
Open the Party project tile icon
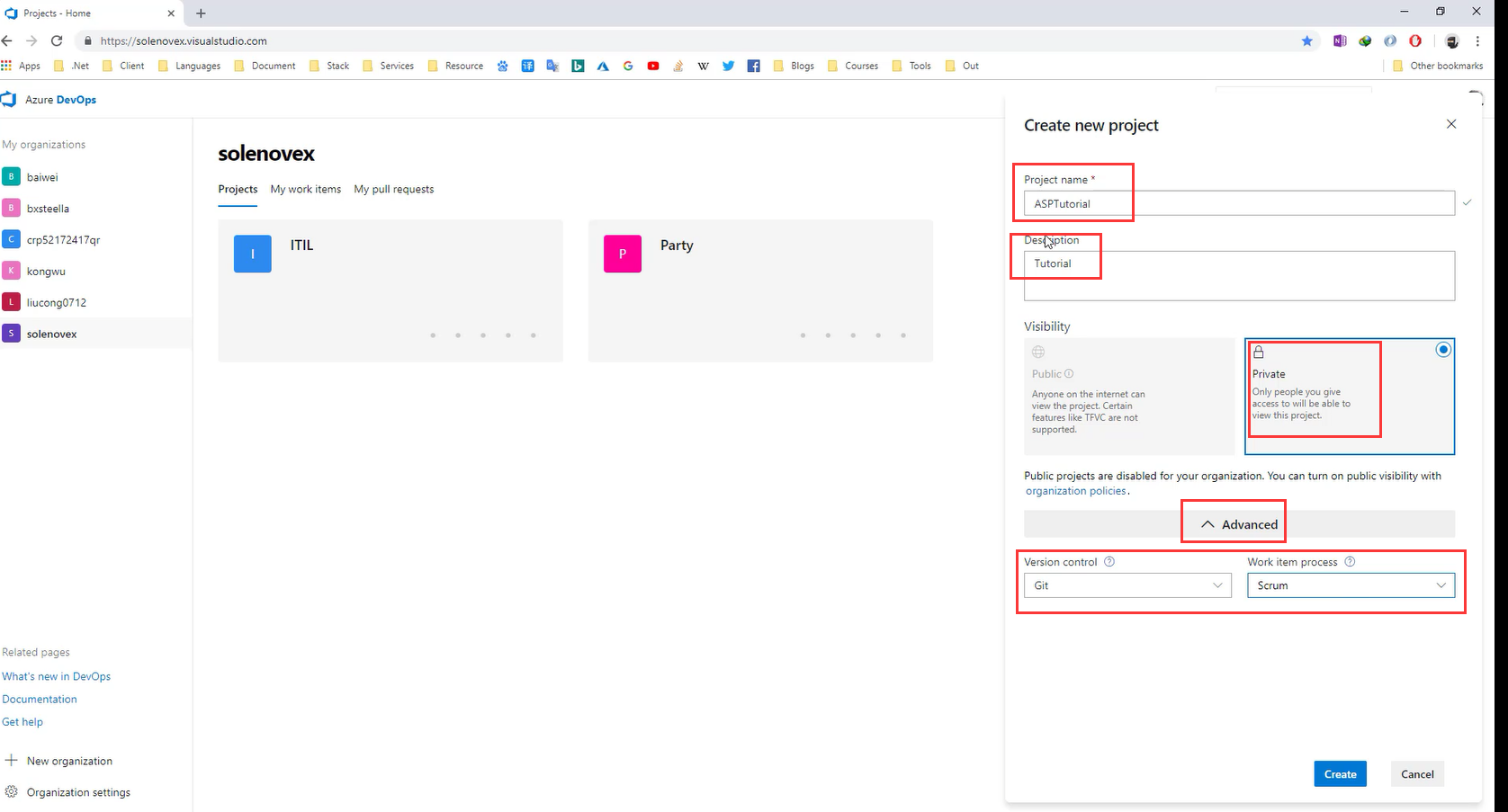[x=623, y=254]
